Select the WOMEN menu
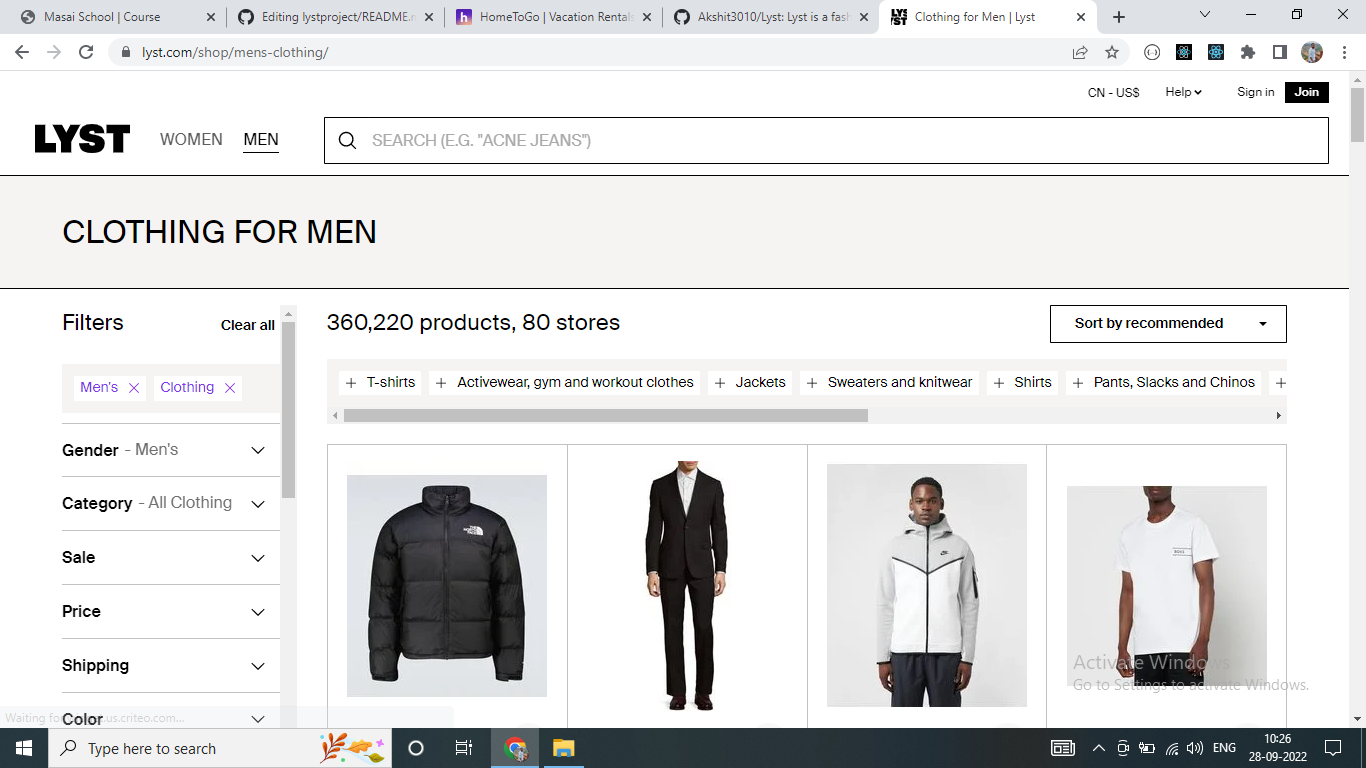 (191, 140)
